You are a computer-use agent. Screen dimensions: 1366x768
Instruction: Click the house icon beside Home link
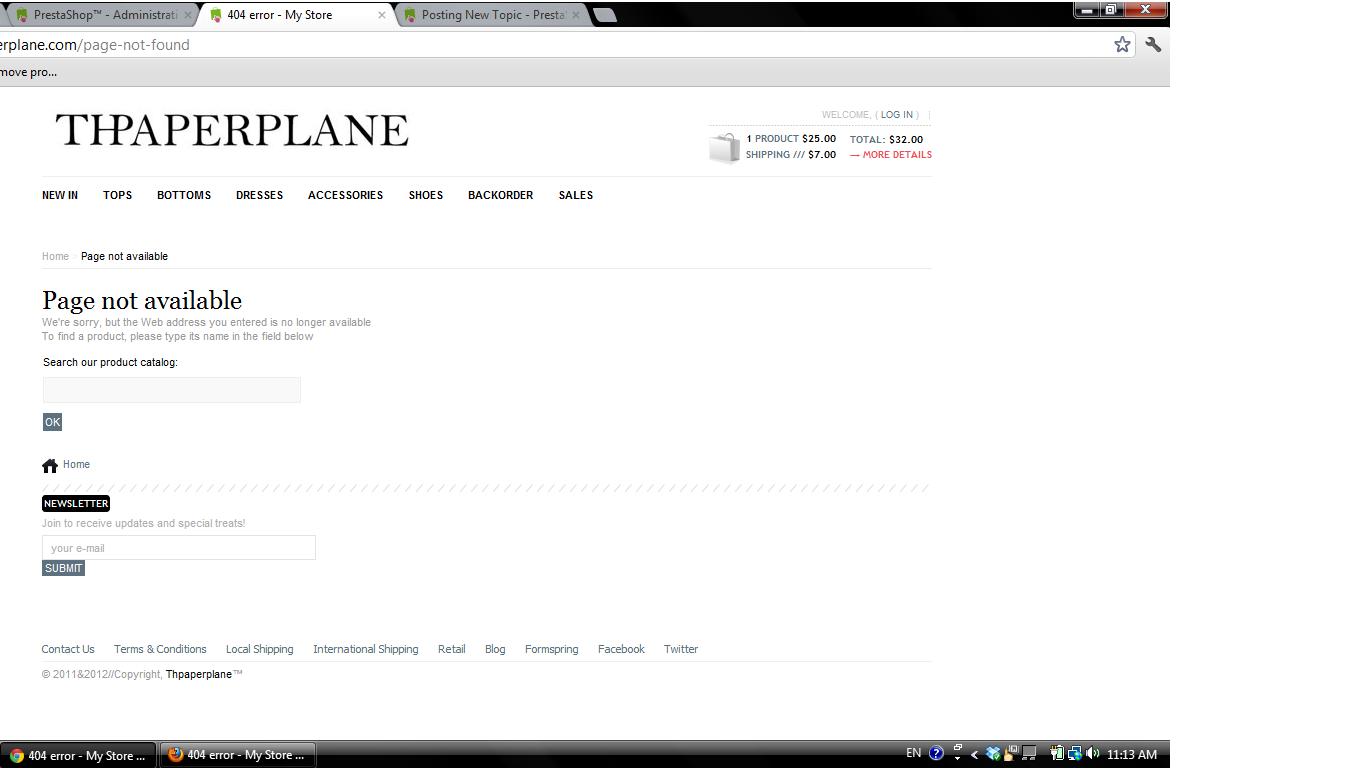coord(50,466)
